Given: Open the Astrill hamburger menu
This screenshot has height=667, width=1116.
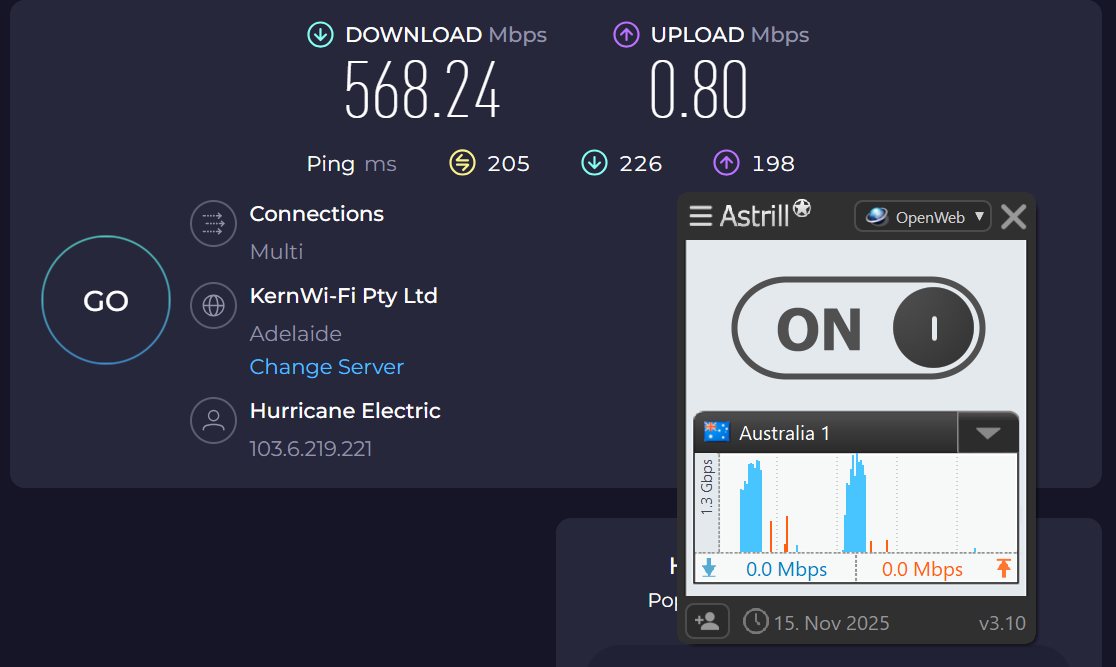Looking at the screenshot, I should 701,216.
